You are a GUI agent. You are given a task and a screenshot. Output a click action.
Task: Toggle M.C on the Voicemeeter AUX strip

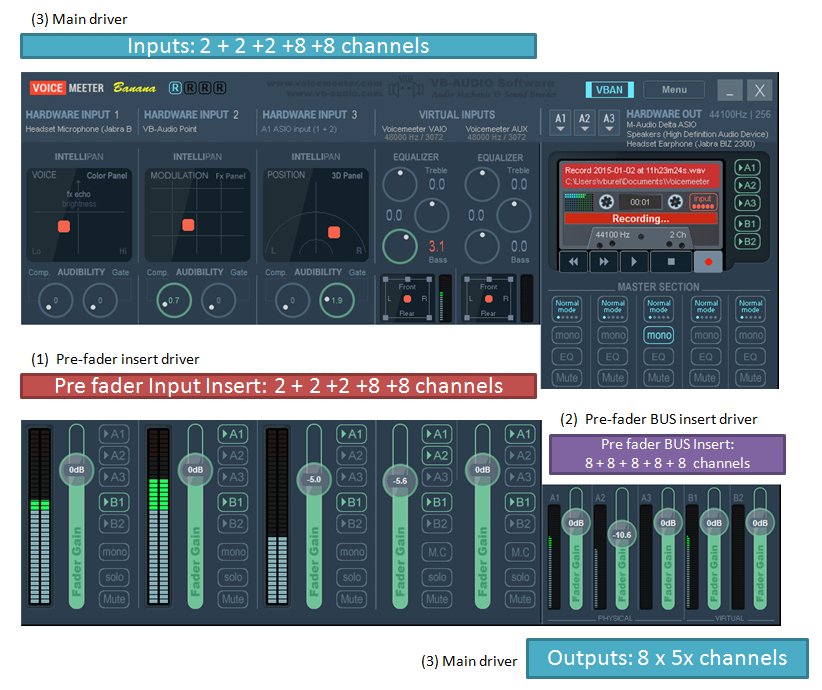coord(520,552)
